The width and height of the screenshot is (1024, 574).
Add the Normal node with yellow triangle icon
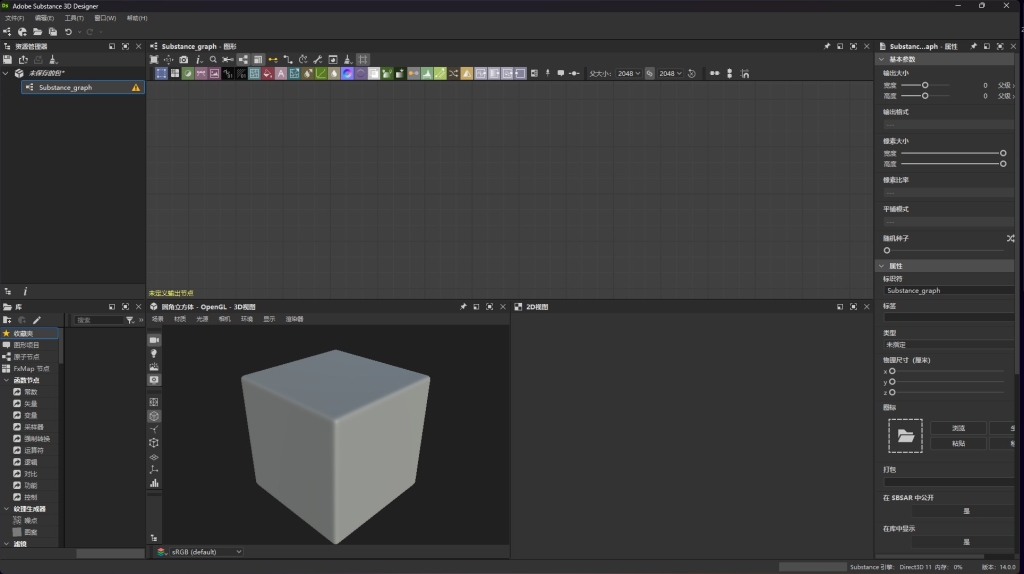click(467, 74)
